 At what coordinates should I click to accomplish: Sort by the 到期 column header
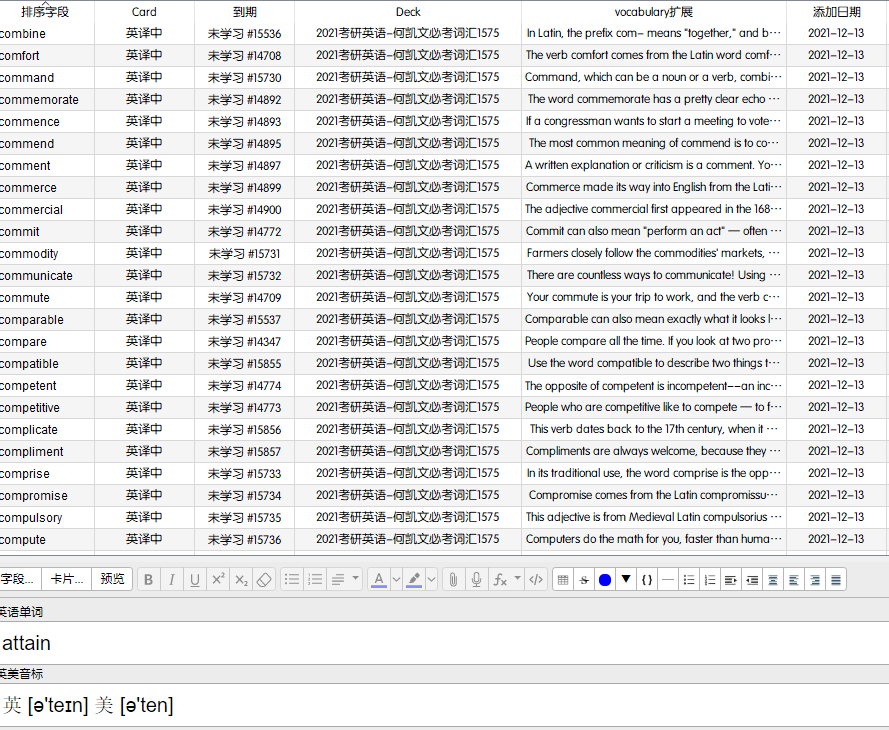point(244,11)
